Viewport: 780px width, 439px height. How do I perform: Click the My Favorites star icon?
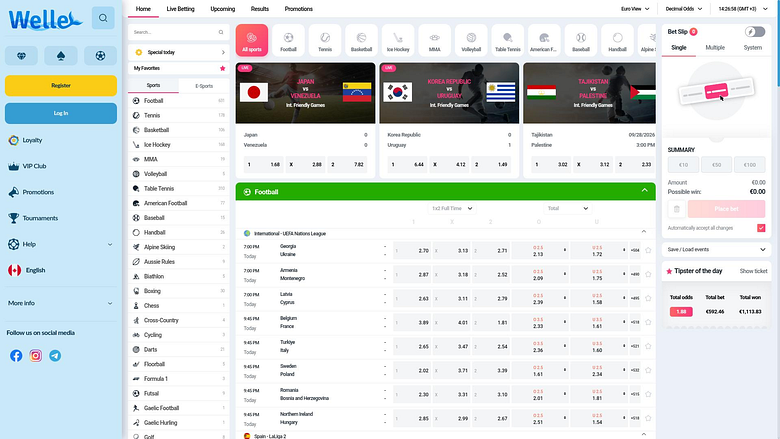[x=222, y=68]
